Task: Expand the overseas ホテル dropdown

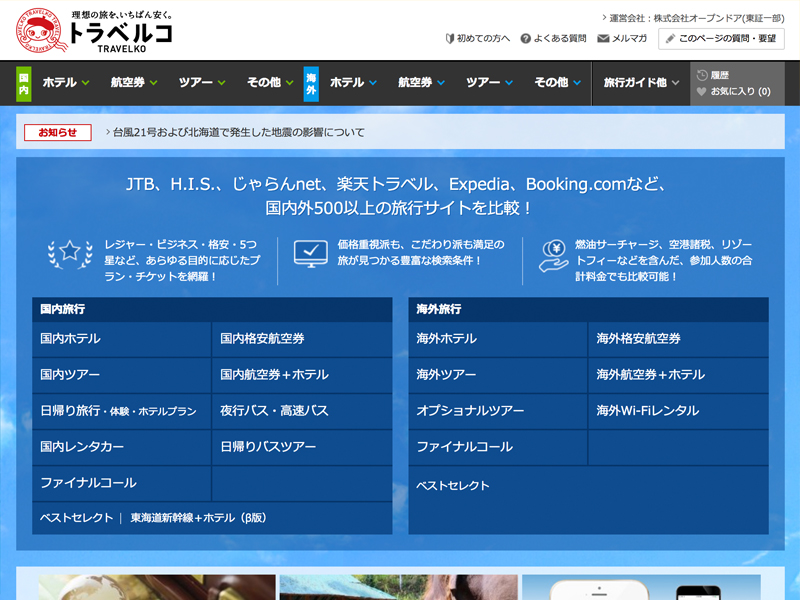Action: (353, 83)
